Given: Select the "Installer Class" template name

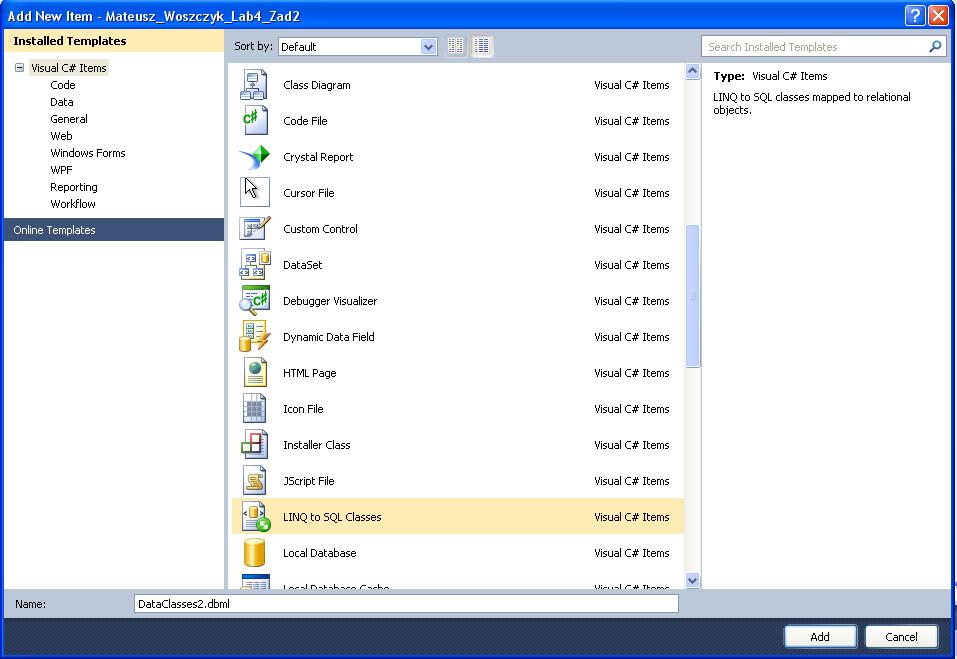Looking at the screenshot, I should point(317,445).
